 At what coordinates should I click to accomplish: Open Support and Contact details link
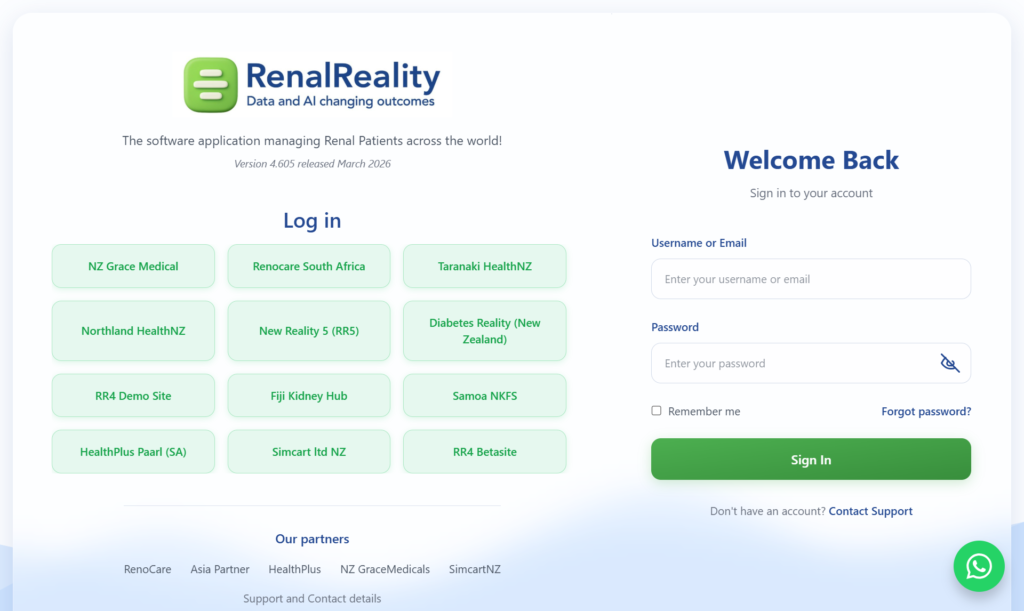(312, 599)
